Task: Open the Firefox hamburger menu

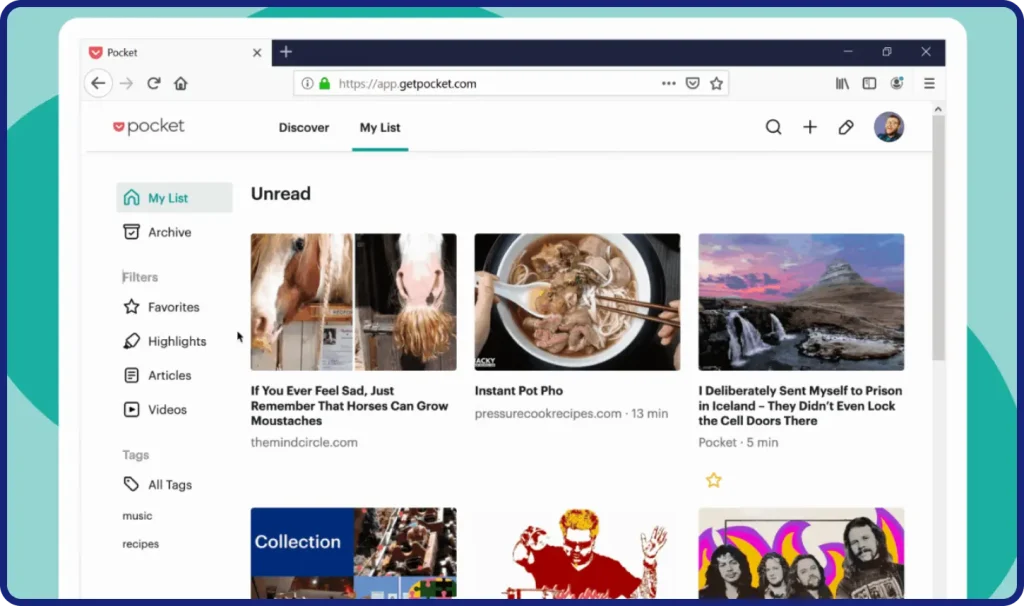Action: point(929,84)
